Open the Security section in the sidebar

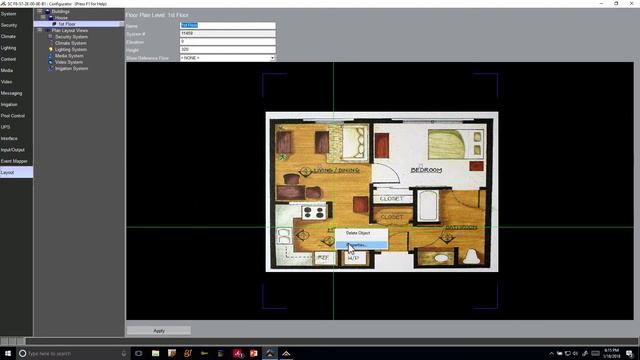pos(16,25)
